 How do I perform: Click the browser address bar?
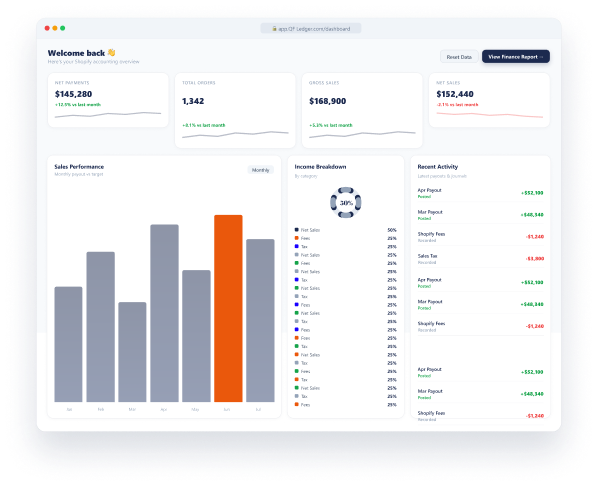[311, 29]
